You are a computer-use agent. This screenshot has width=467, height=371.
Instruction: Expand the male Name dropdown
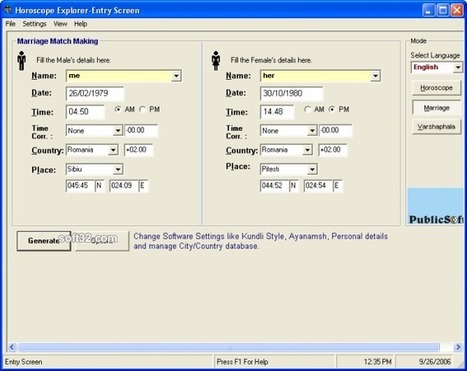(176, 76)
